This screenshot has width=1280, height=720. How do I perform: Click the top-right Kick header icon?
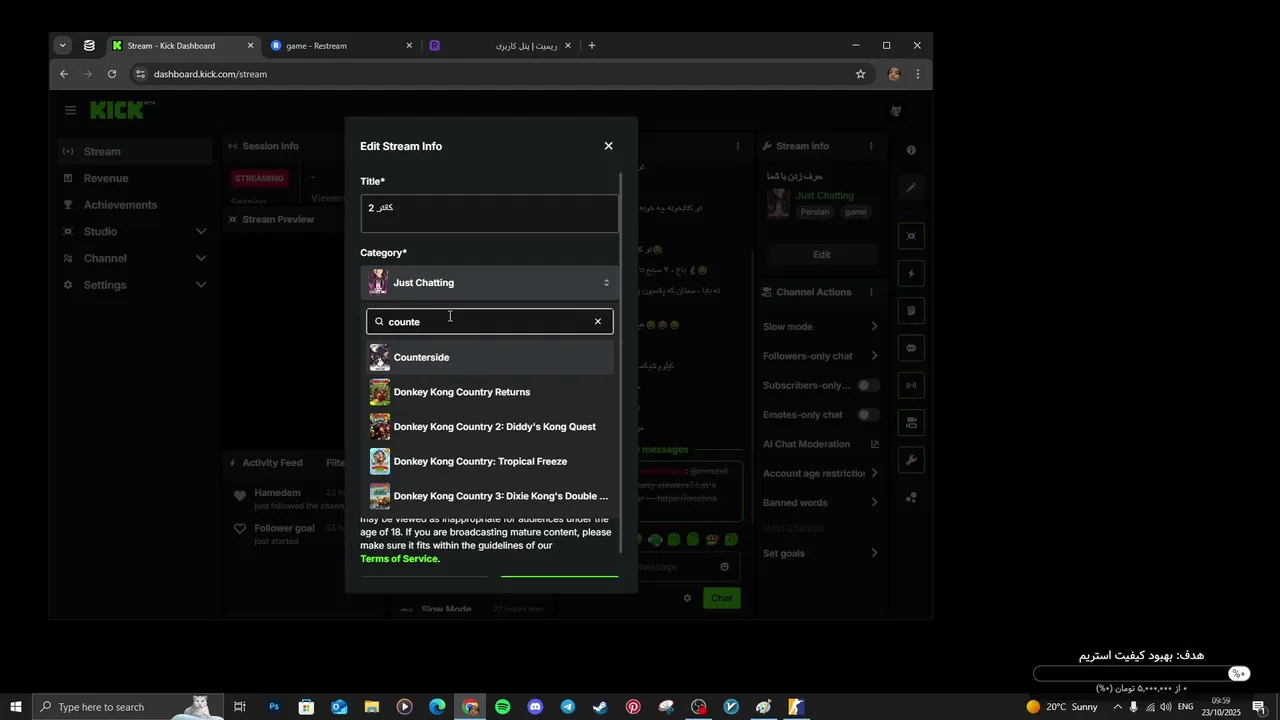point(896,111)
